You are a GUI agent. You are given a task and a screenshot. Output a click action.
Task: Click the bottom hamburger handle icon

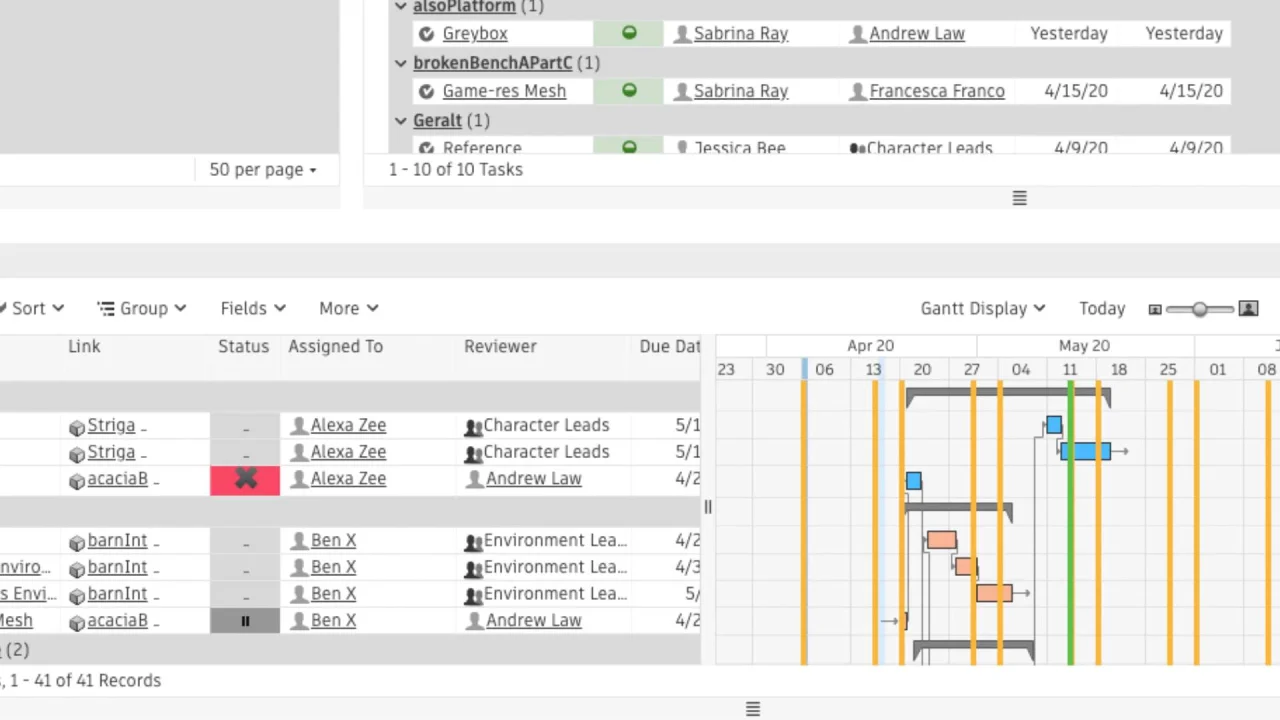coord(753,709)
